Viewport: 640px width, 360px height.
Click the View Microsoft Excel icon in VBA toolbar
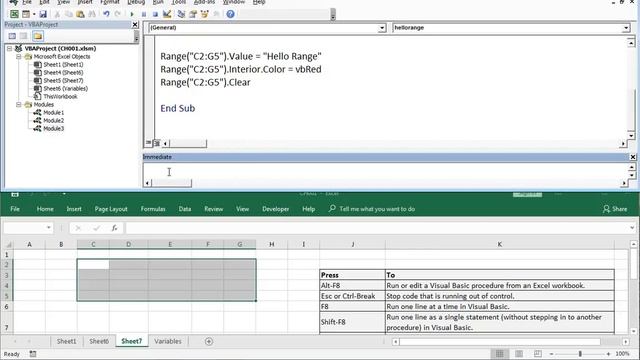point(14,14)
